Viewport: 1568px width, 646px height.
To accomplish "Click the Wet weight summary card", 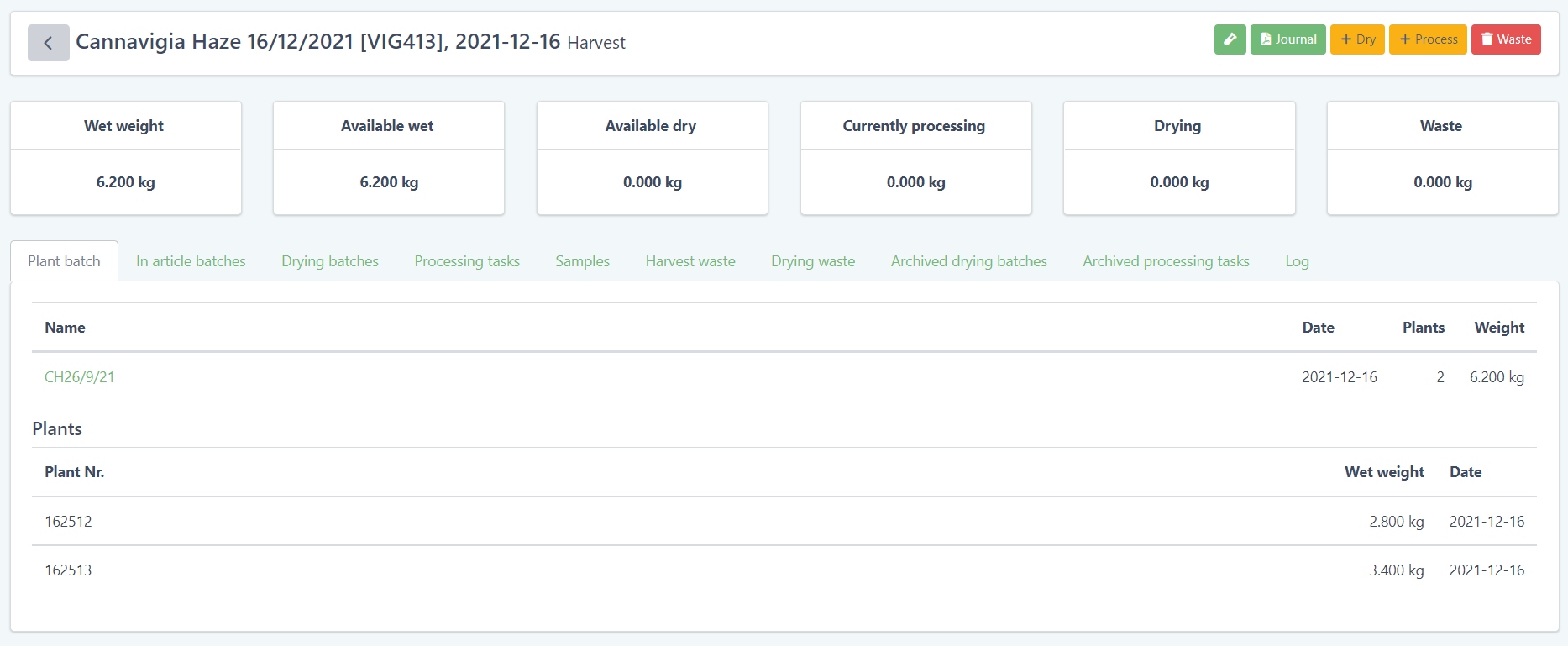I will pyautogui.click(x=125, y=158).
